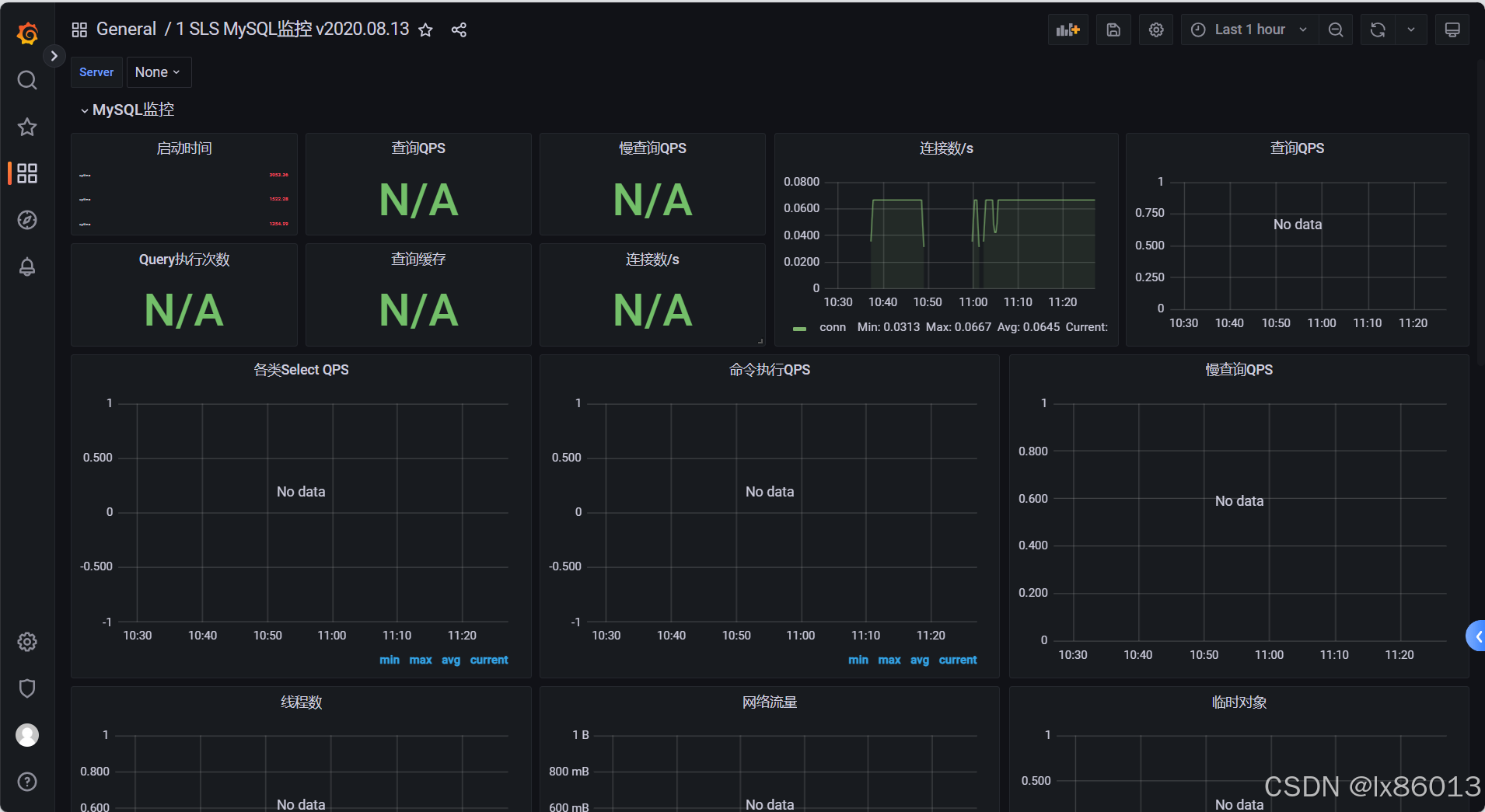Click the 启动时间 panel's small data table
The height and width of the screenshot is (812, 1485).
click(184, 199)
